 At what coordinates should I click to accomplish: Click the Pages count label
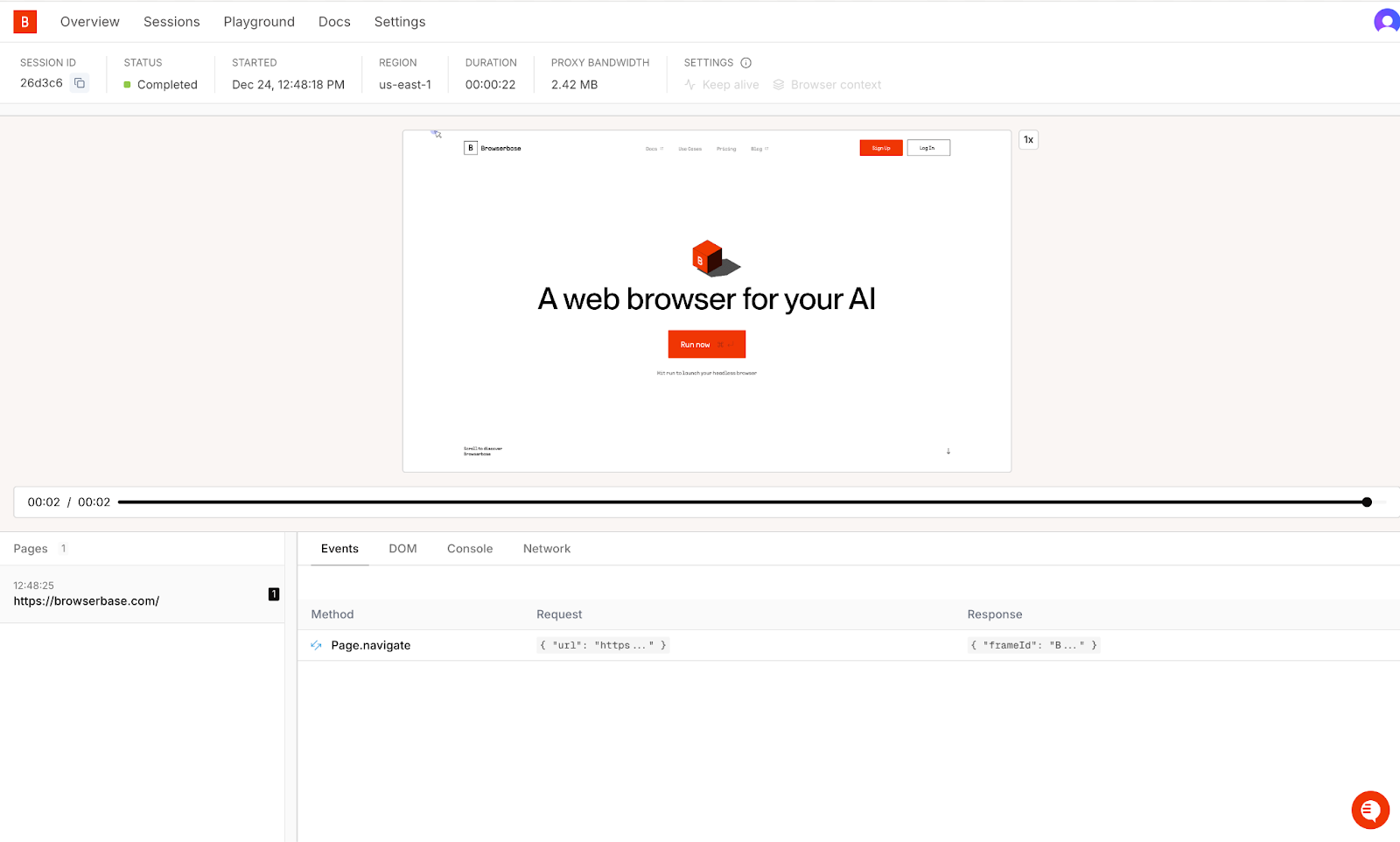[x=40, y=549]
